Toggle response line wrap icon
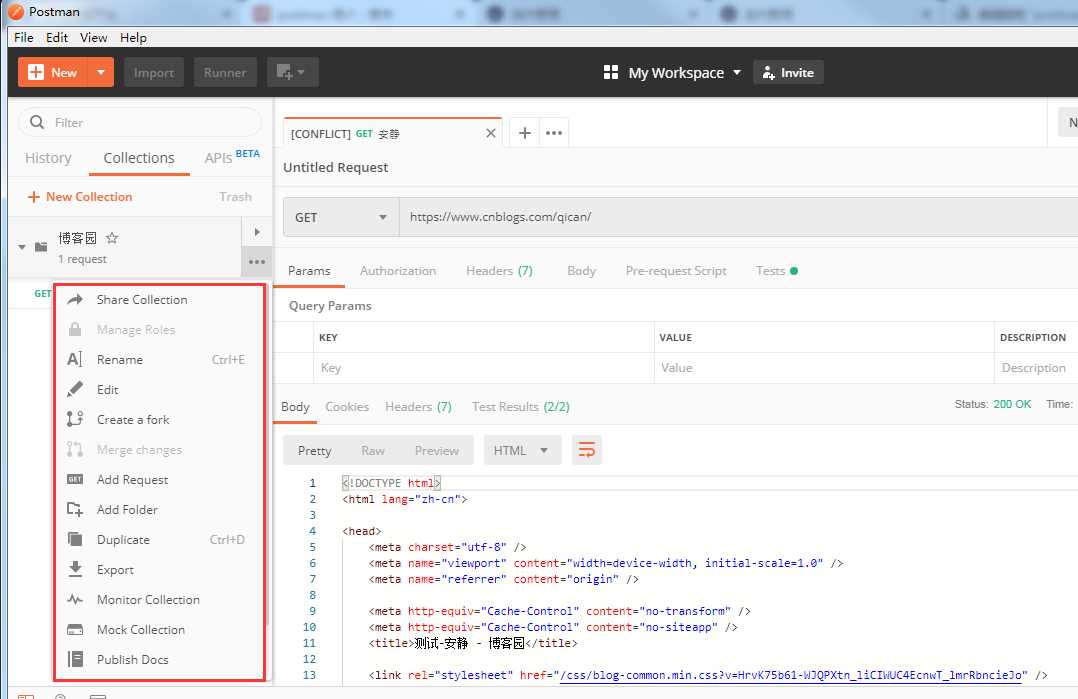Viewport: 1078px width, 699px height. click(x=586, y=450)
